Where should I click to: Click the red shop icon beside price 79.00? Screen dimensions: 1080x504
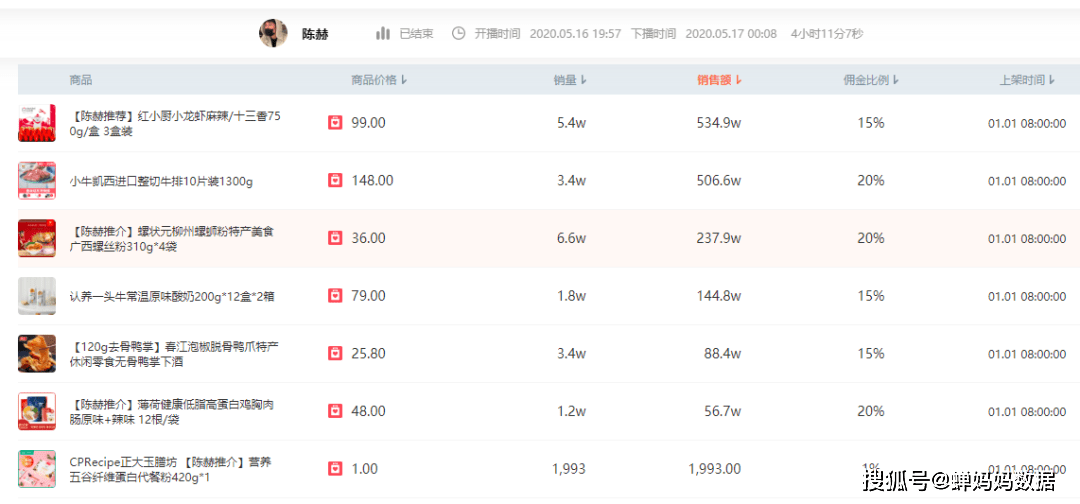335,296
